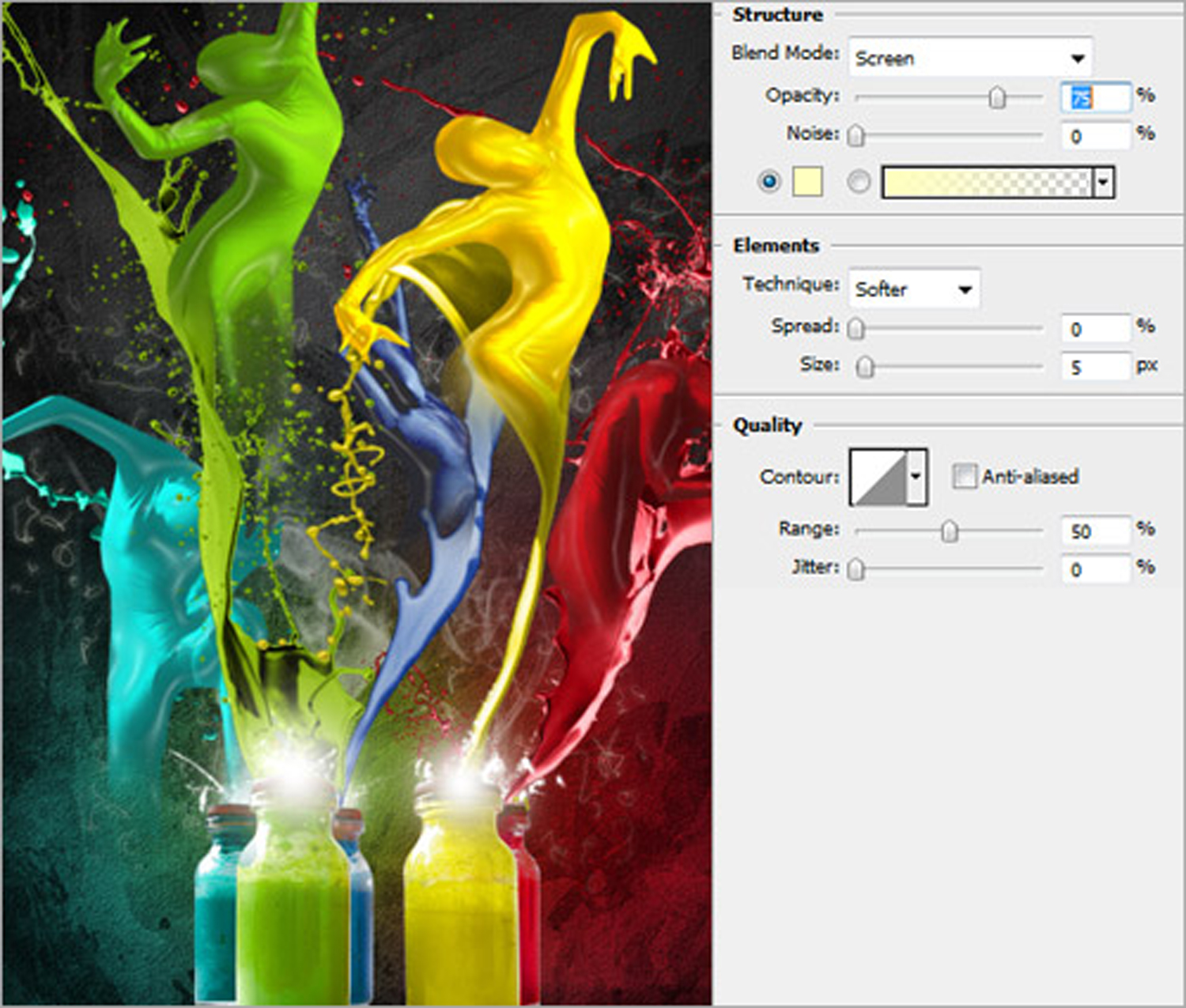Click the Opacity percentage input field
Screen dimensions: 1186x1008
pyautogui.click(x=1095, y=97)
